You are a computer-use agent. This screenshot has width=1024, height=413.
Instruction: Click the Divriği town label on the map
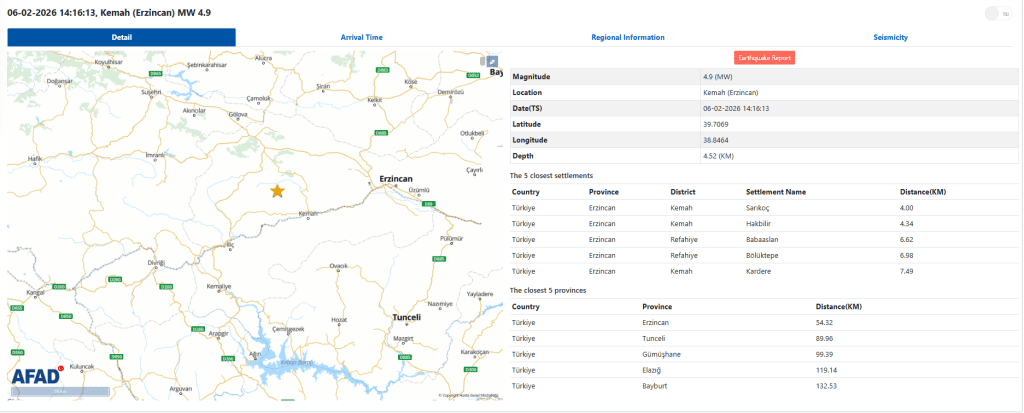pos(156,262)
